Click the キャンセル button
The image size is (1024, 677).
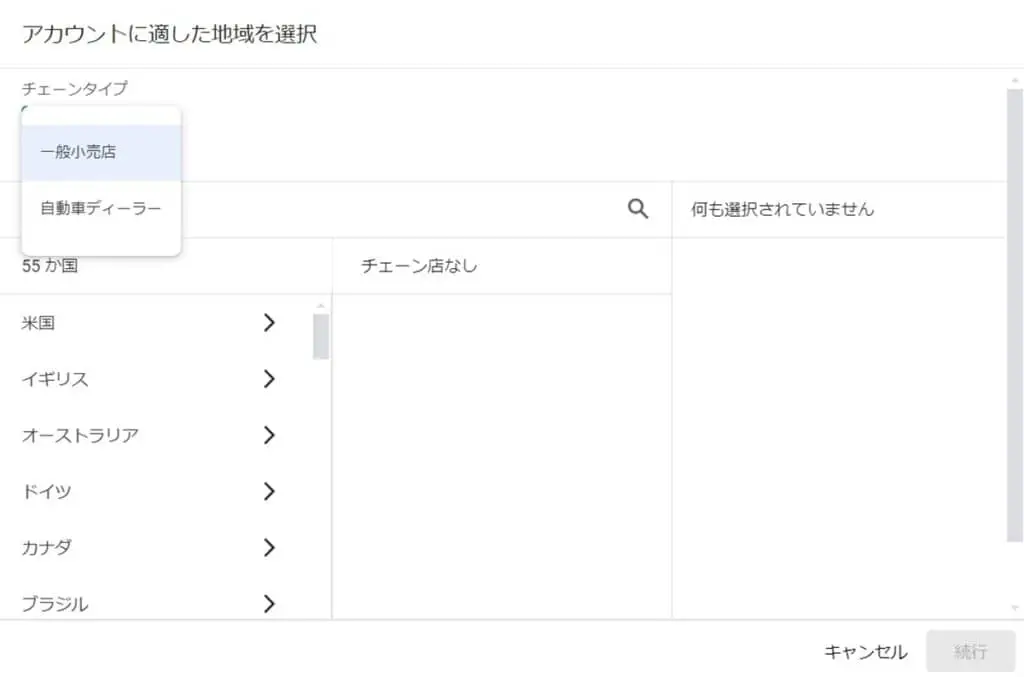[864, 650]
